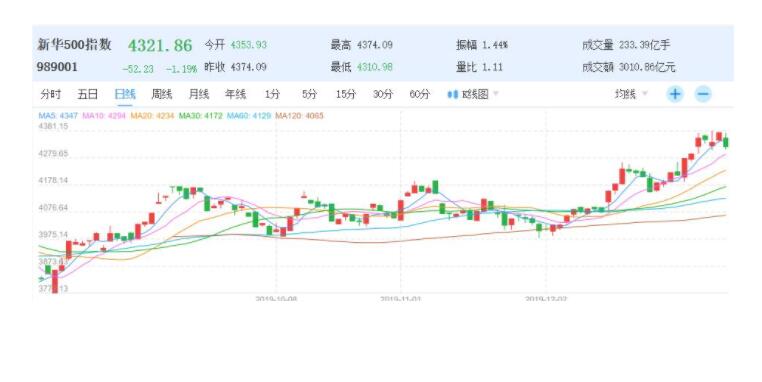
Task: Select the 日线 tab
Action: (x=125, y=94)
